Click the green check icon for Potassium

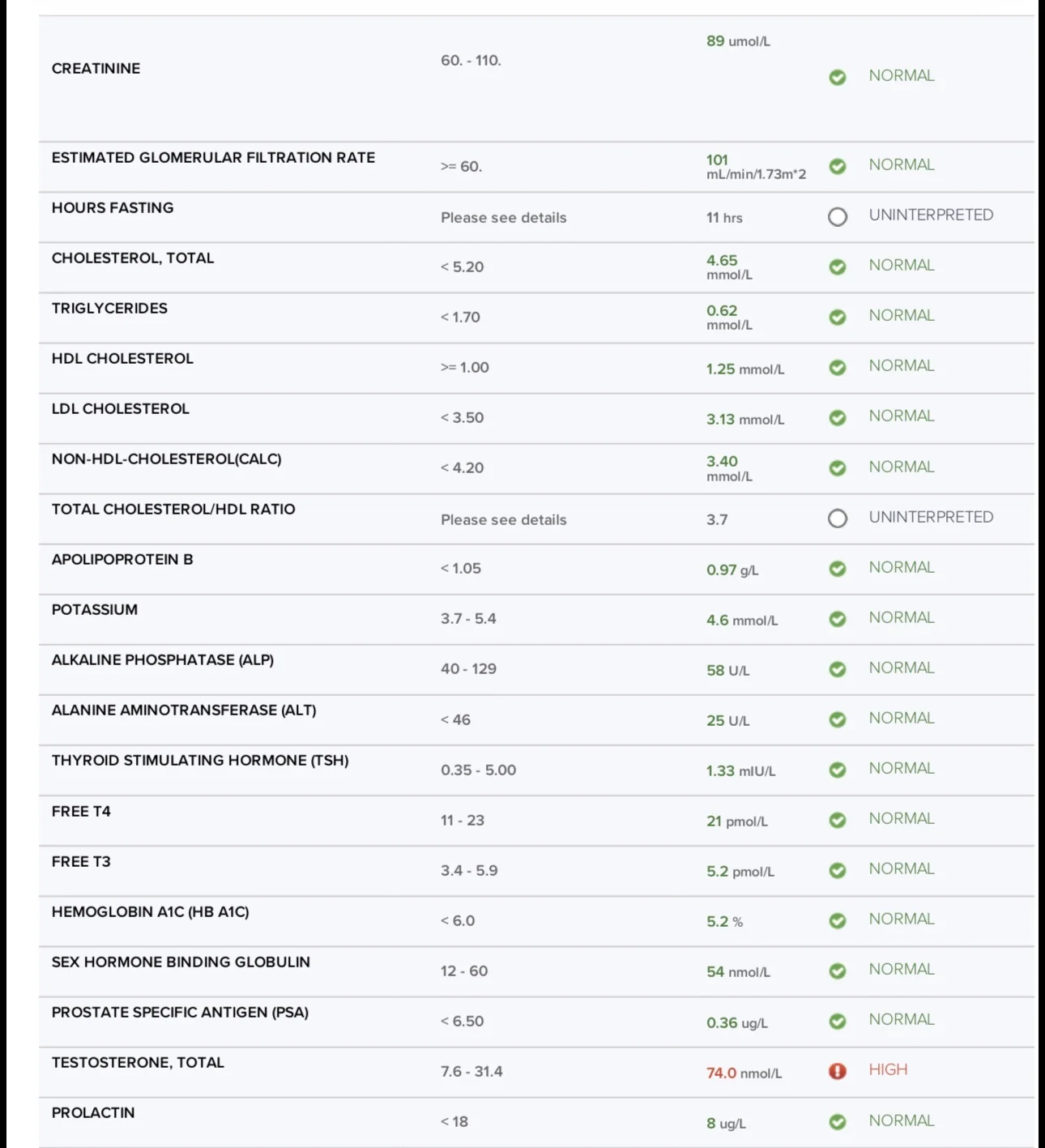tap(838, 619)
